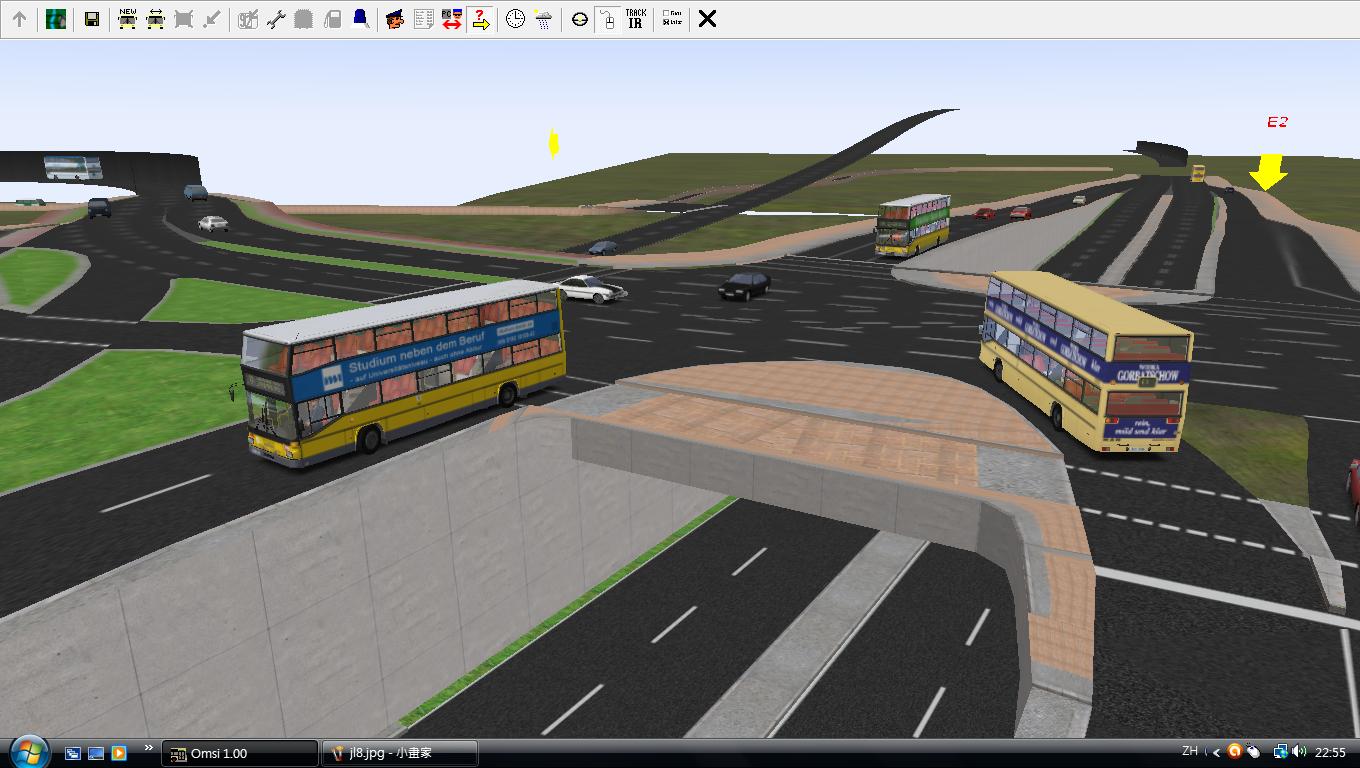Create a new bus with NEW icon
Viewport: 1360px width, 768px height.
(x=127, y=19)
